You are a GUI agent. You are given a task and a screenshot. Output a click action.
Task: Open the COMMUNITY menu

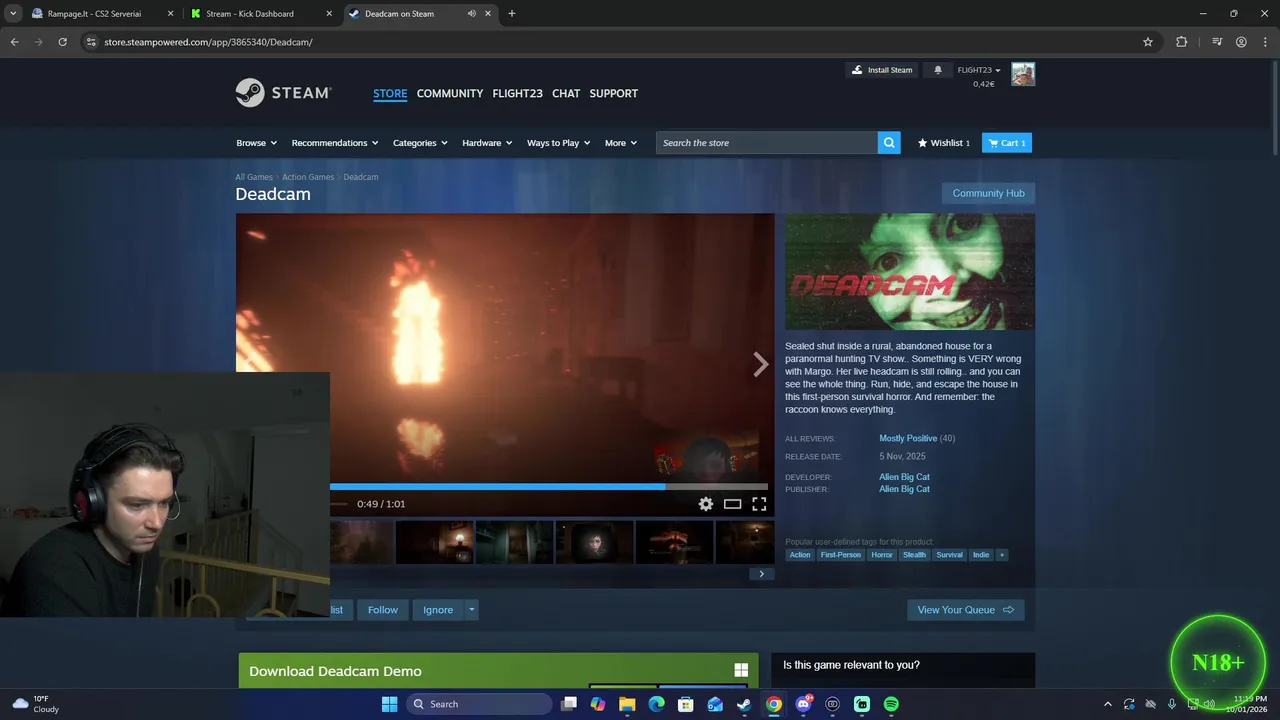pos(450,93)
